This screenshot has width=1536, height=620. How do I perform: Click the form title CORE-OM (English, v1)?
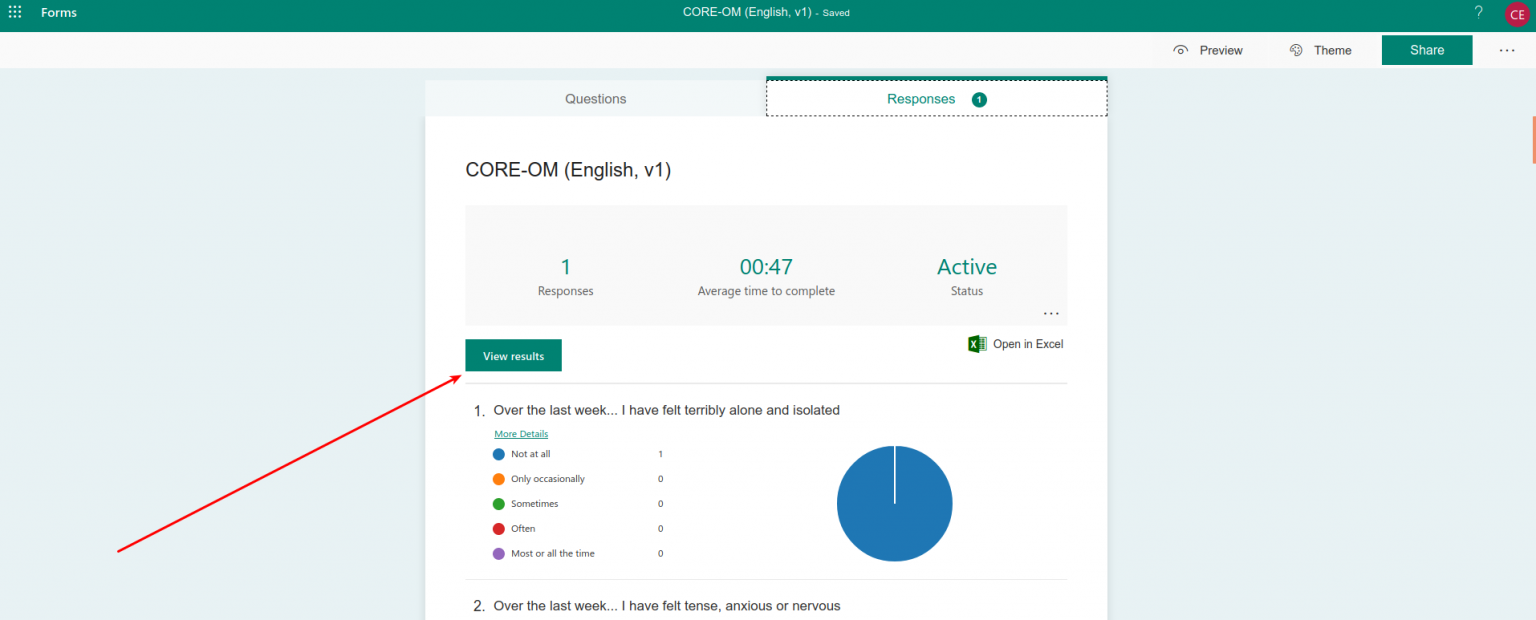tap(568, 170)
